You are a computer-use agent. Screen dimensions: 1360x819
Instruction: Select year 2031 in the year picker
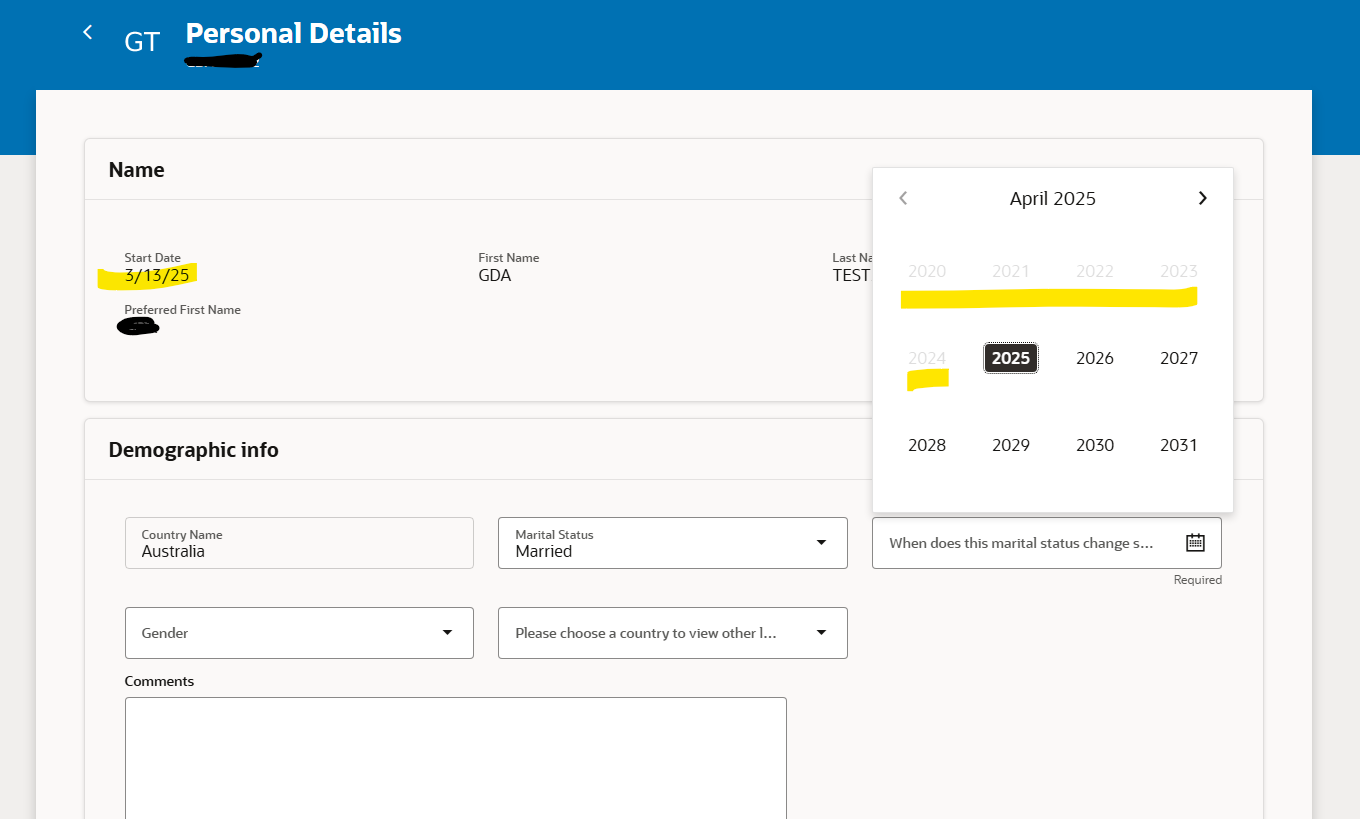[1179, 444]
